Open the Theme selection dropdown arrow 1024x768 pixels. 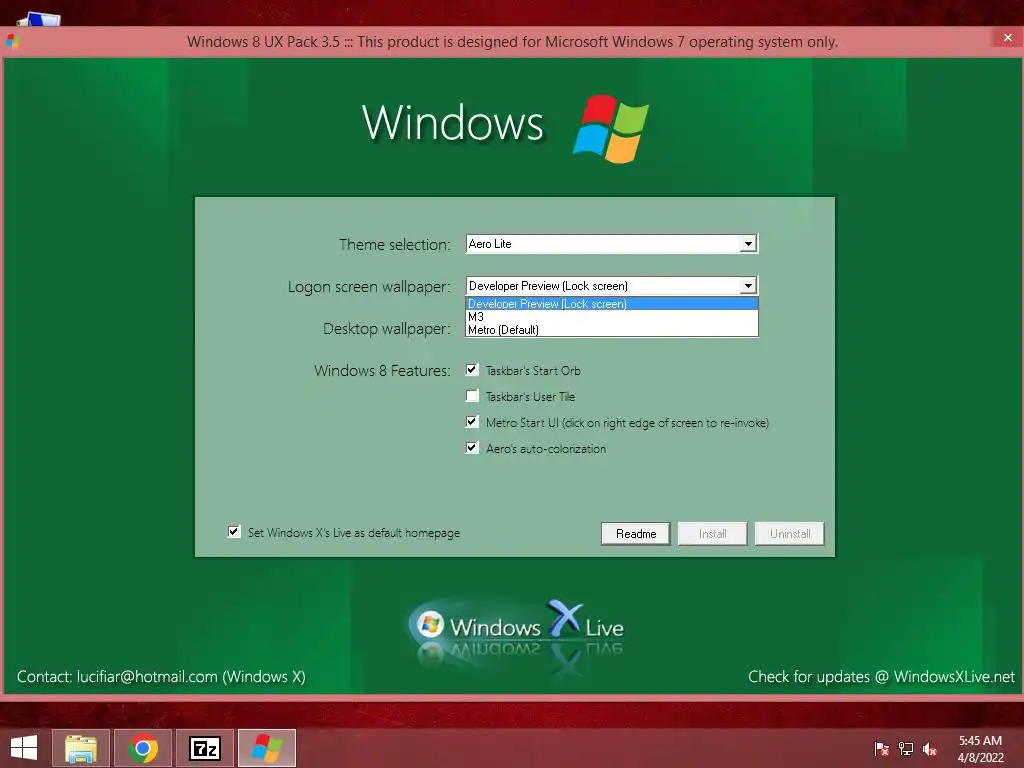748,244
